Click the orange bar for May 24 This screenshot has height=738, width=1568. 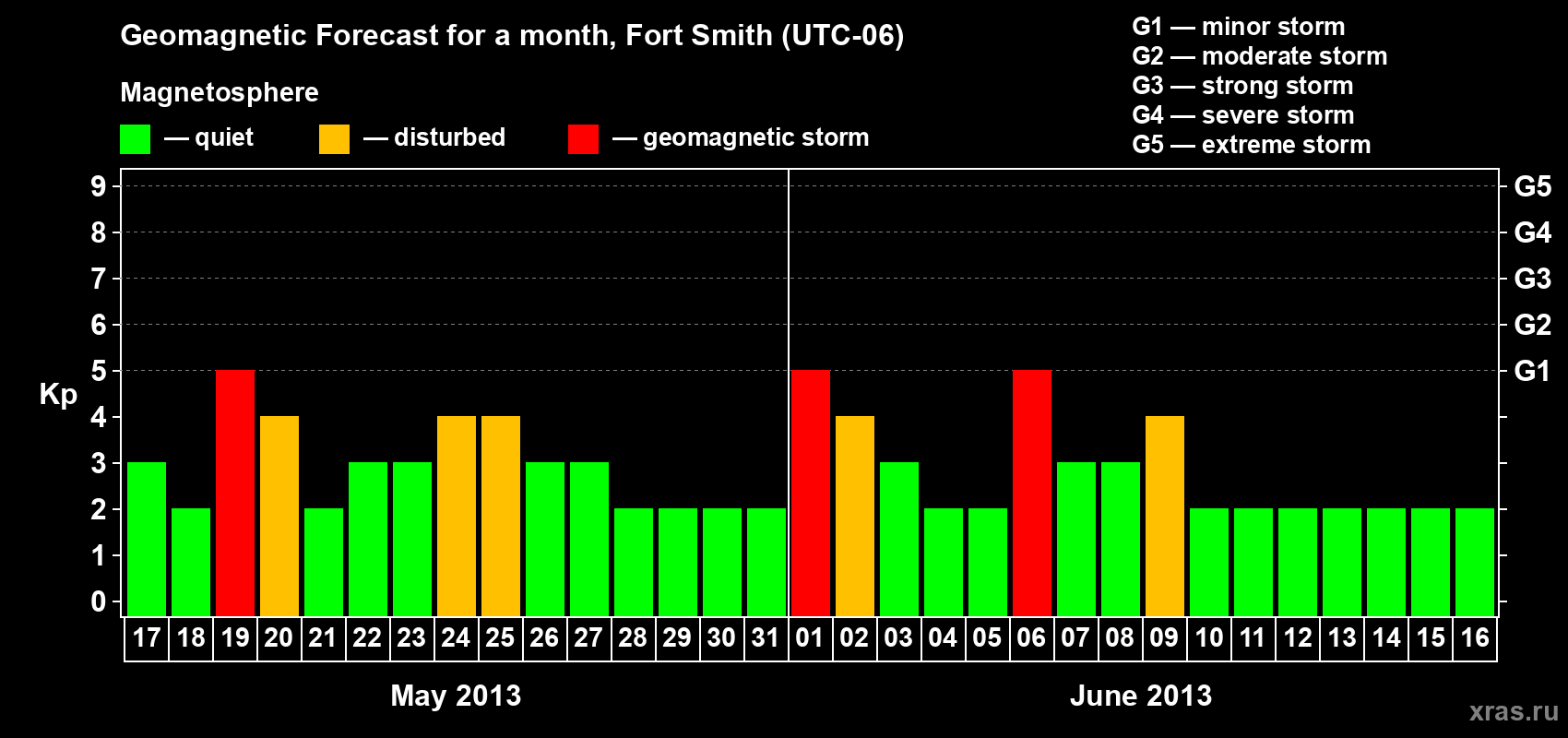(457, 517)
